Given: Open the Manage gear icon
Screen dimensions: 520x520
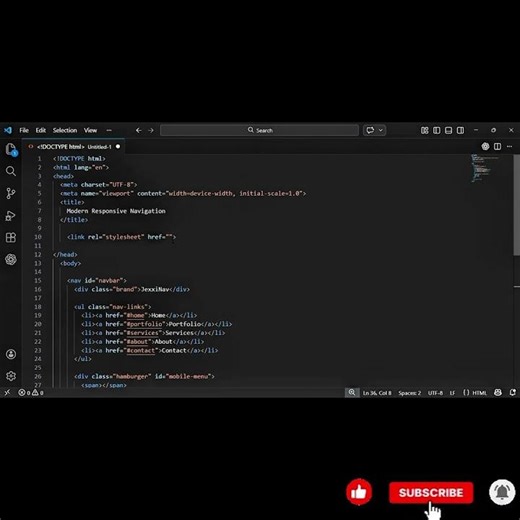Looking at the screenshot, I should point(11,376).
